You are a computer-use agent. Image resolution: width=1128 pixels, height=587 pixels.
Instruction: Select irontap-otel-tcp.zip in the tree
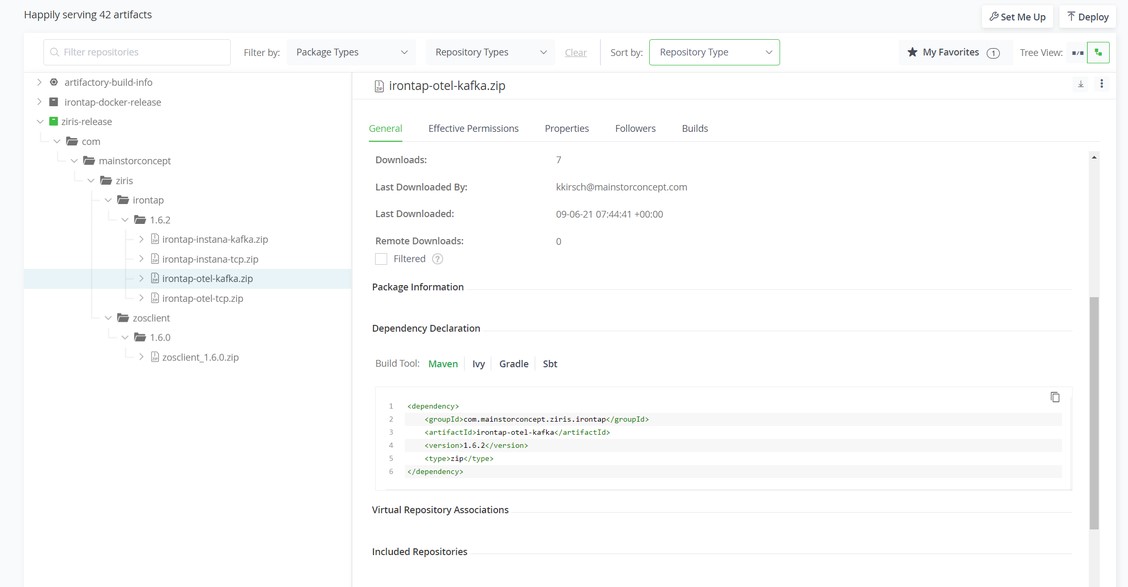202,299
